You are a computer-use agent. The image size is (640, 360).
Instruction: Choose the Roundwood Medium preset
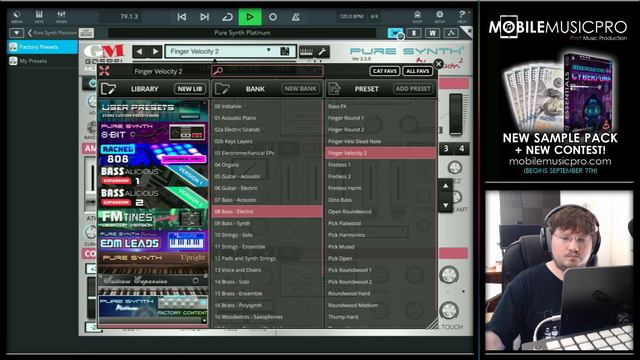pos(380,305)
